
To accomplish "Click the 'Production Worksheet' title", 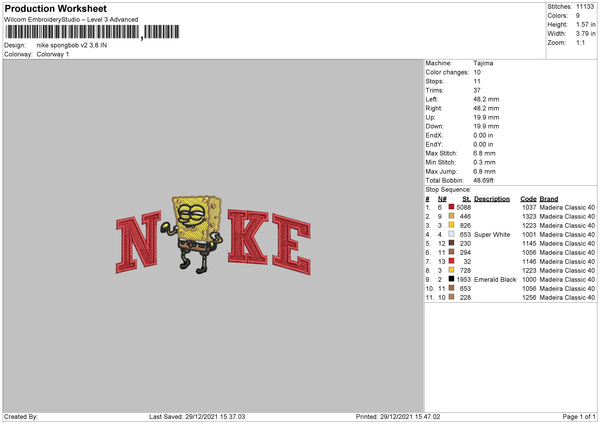I will (x=56, y=8).
